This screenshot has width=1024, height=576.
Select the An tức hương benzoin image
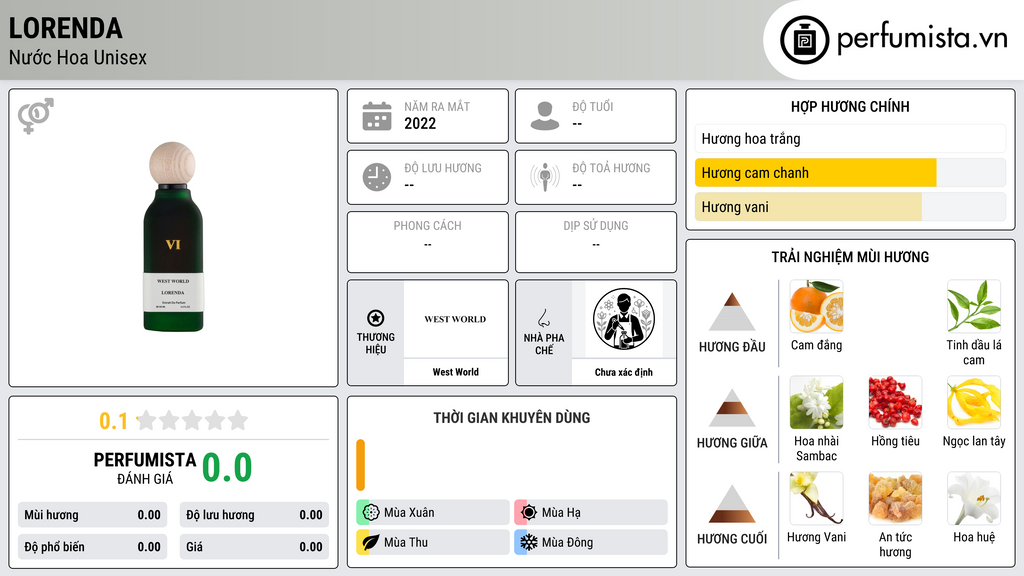click(x=895, y=498)
